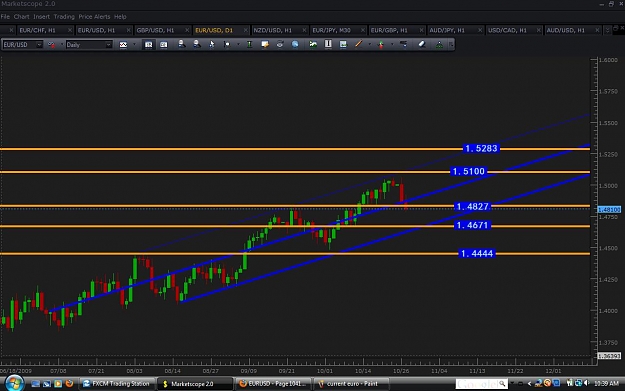Viewport: 625px width, 391px height.
Task: Click the red period settings icon
Action: pos(51,45)
